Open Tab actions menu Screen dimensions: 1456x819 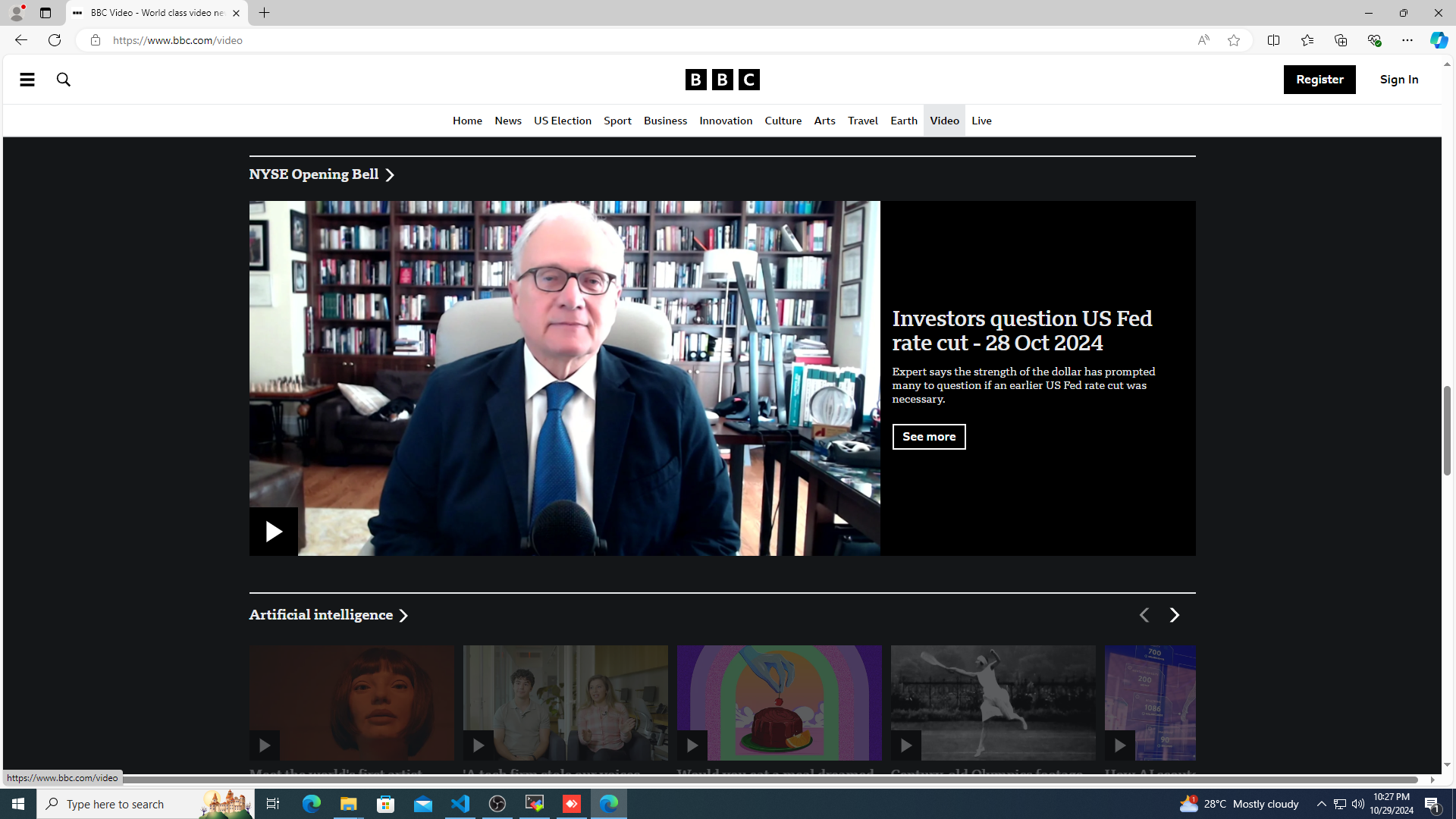coord(45,13)
